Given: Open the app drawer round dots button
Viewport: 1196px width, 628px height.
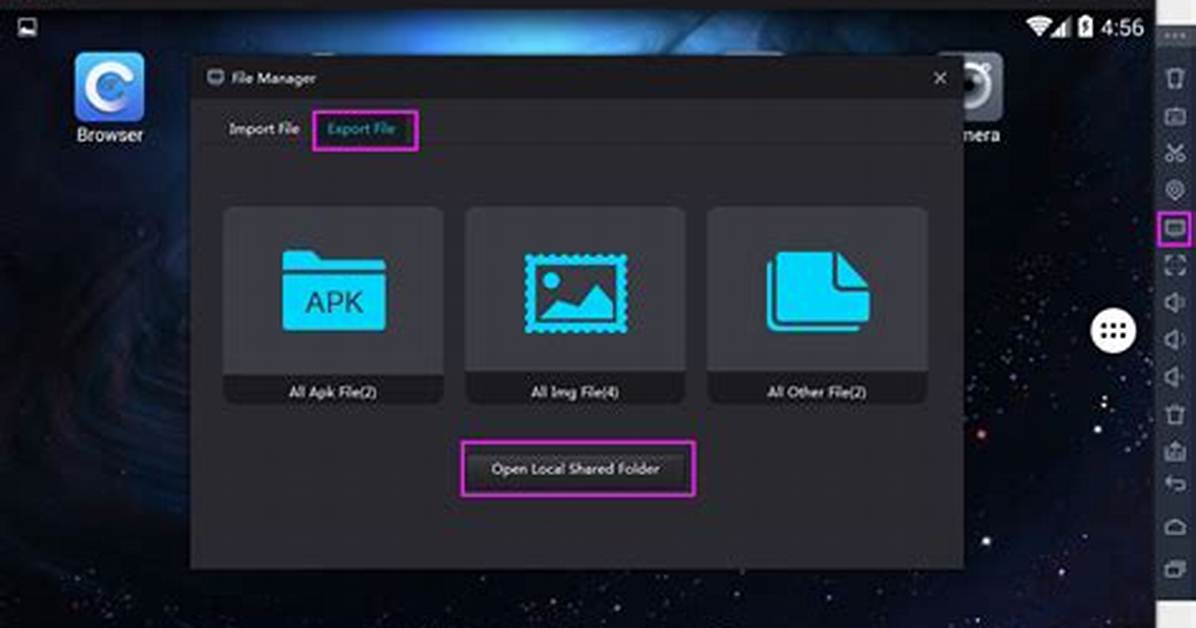Looking at the screenshot, I should tap(1113, 331).
